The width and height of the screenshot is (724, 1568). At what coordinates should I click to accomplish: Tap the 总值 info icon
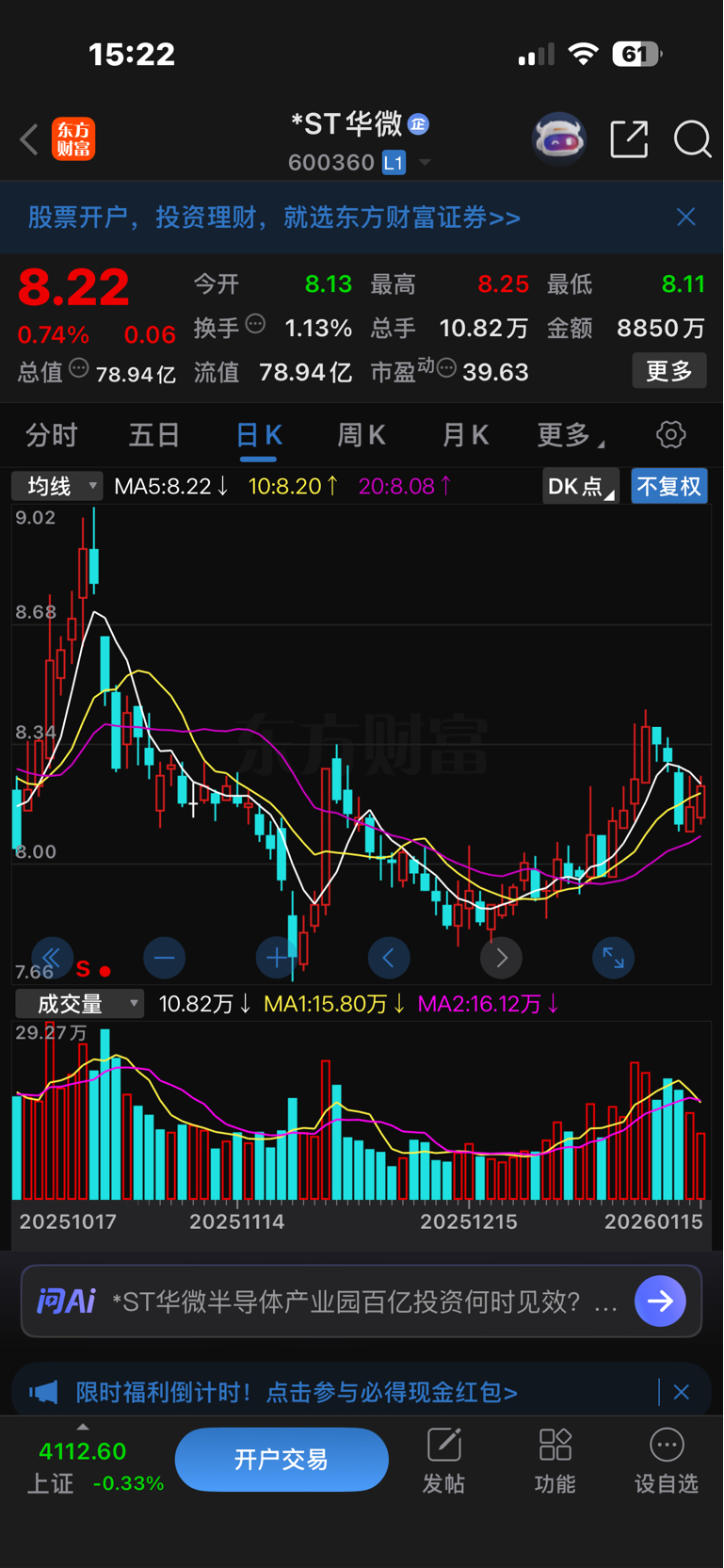click(79, 369)
